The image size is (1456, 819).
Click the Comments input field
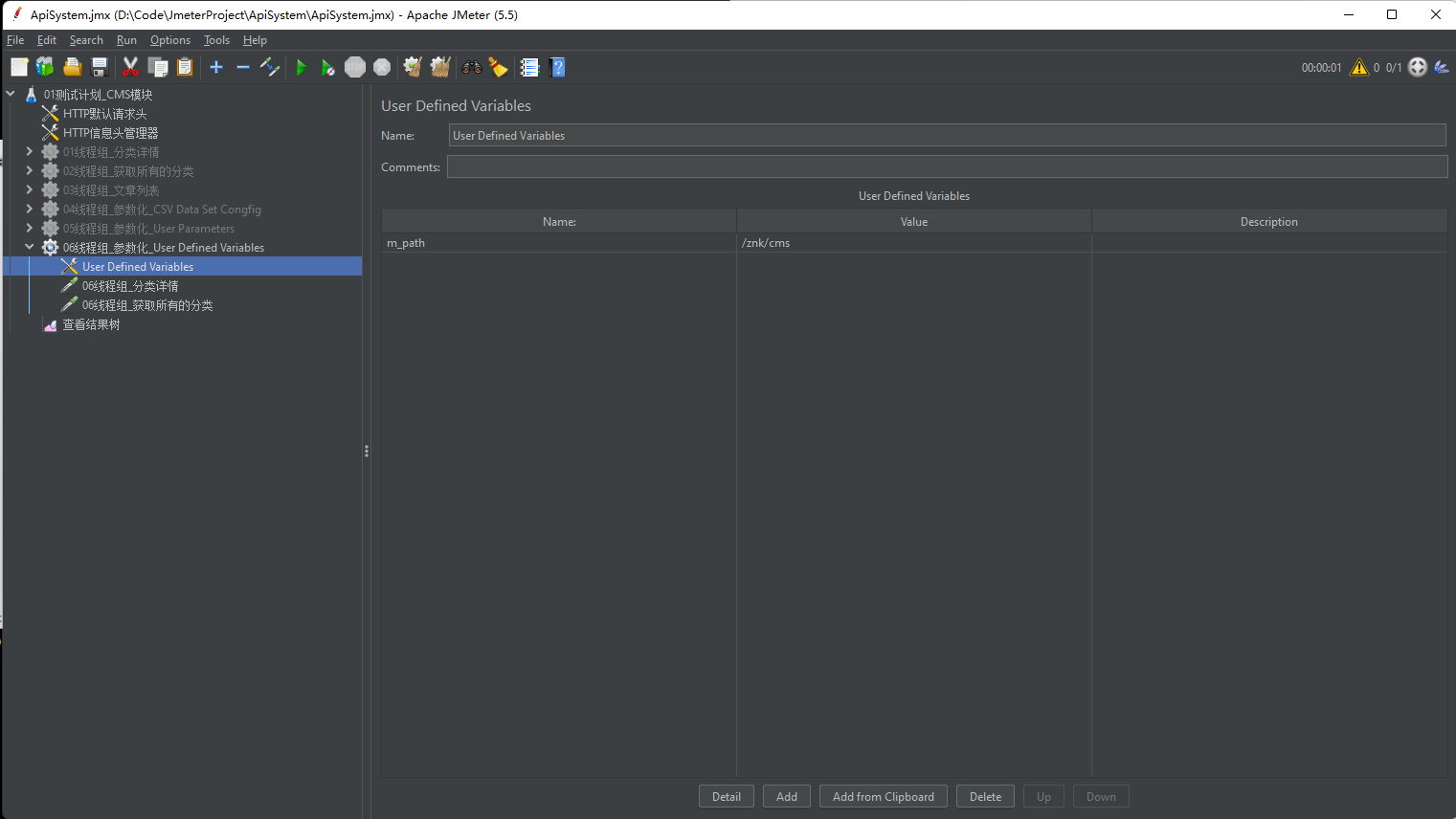pos(947,166)
